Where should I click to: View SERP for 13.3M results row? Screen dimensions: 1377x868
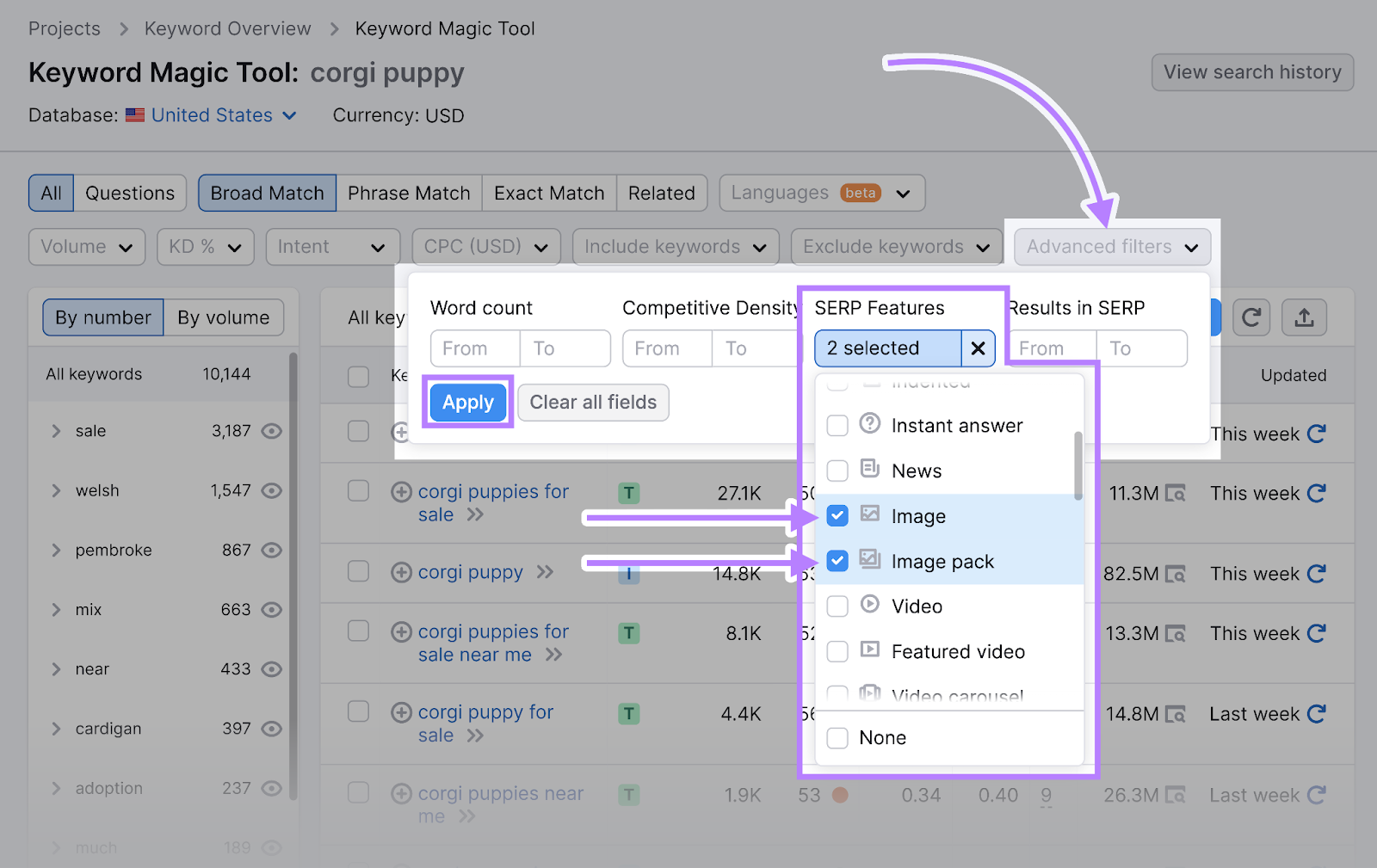pyautogui.click(x=1175, y=633)
